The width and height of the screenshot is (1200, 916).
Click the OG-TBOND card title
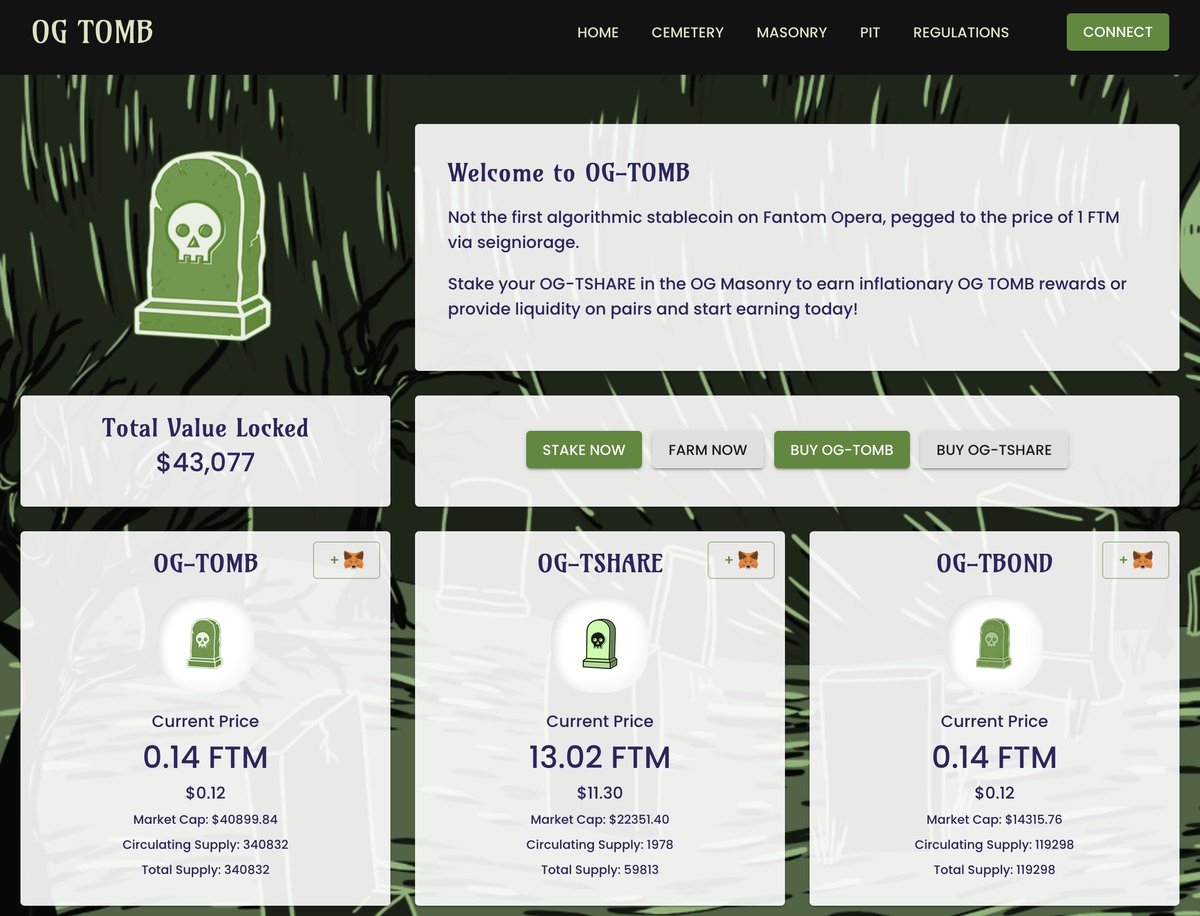coord(994,563)
